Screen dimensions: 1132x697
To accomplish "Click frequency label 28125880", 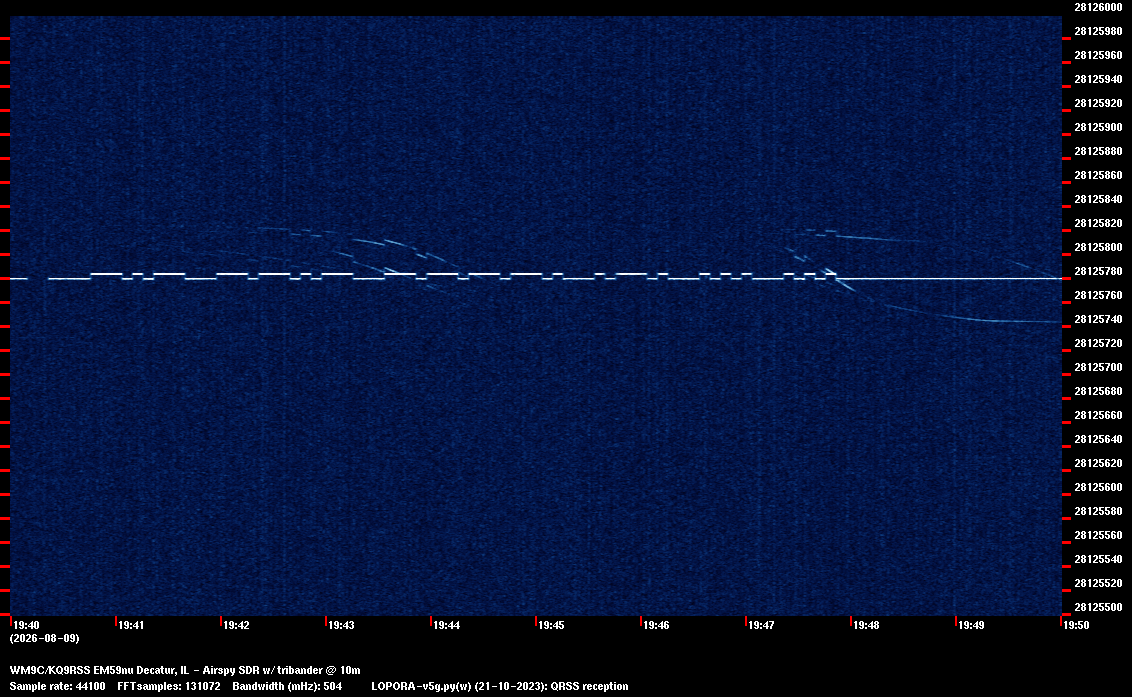I will pyautogui.click(x=1098, y=151).
